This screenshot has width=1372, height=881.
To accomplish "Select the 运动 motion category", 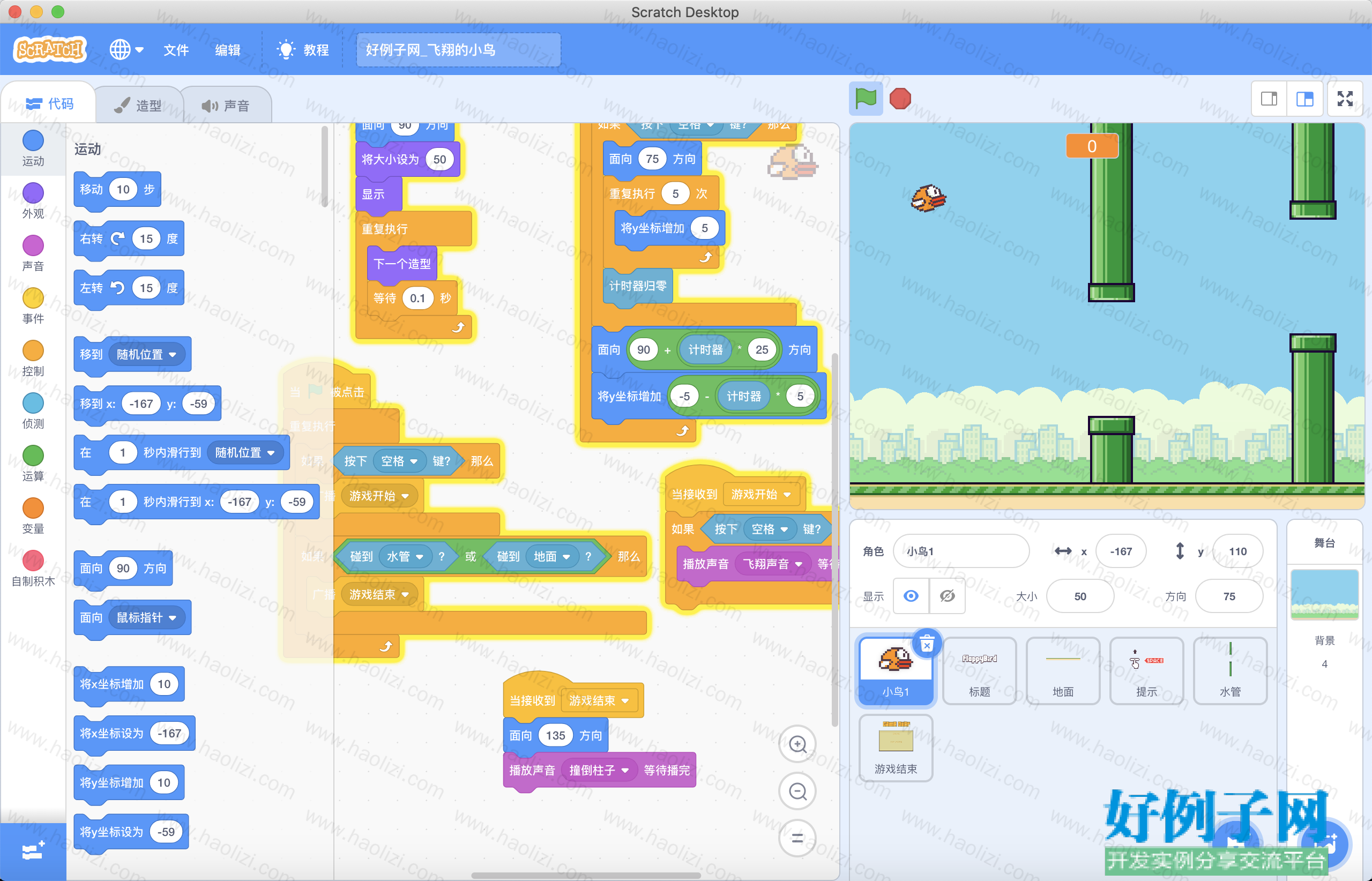I will pyautogui.click(x=33, y=149).
